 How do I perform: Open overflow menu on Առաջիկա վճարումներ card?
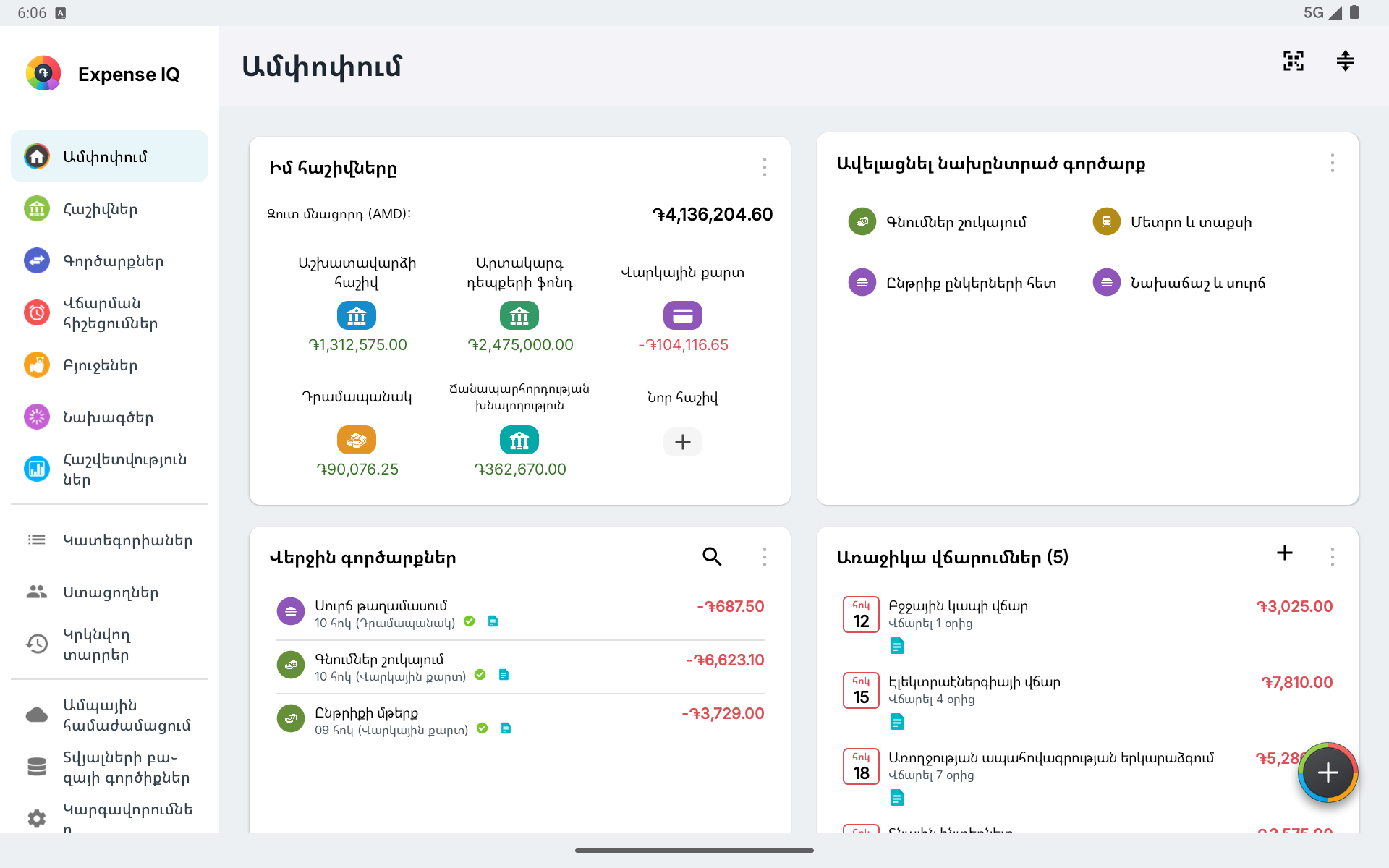[1332, 556]
